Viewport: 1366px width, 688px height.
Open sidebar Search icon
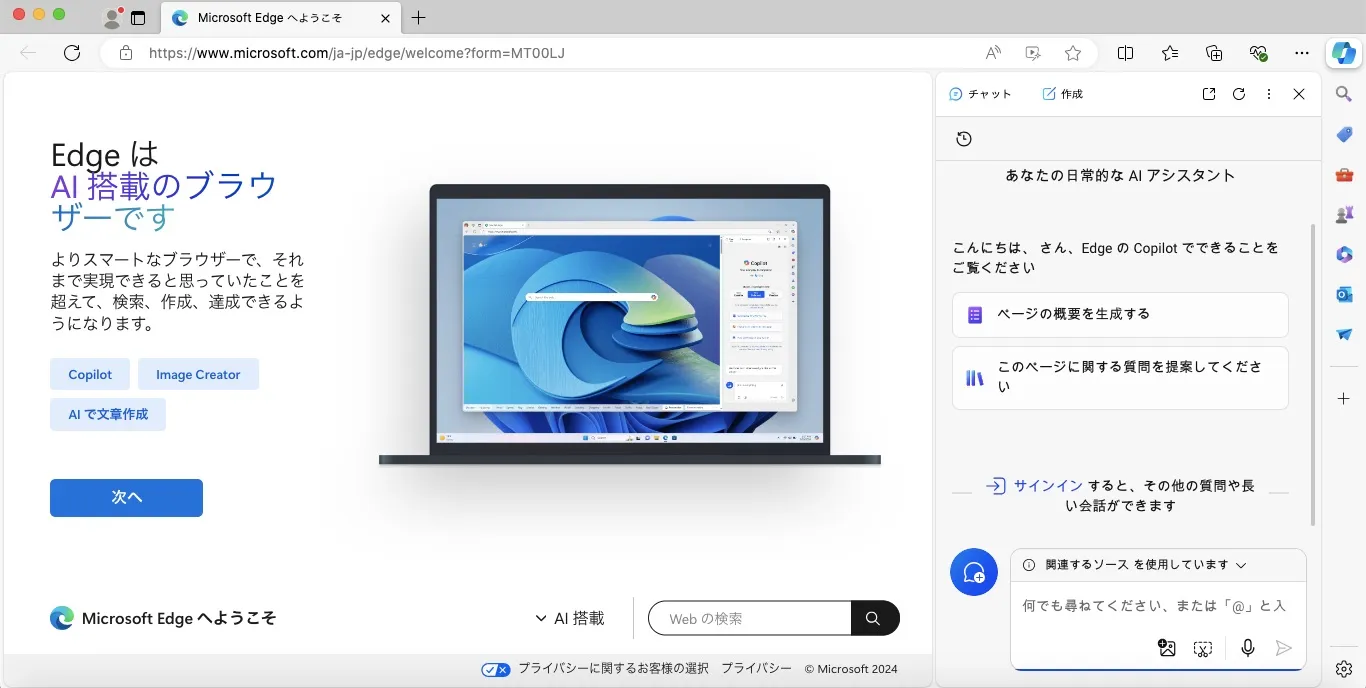tap(1344, 94)
